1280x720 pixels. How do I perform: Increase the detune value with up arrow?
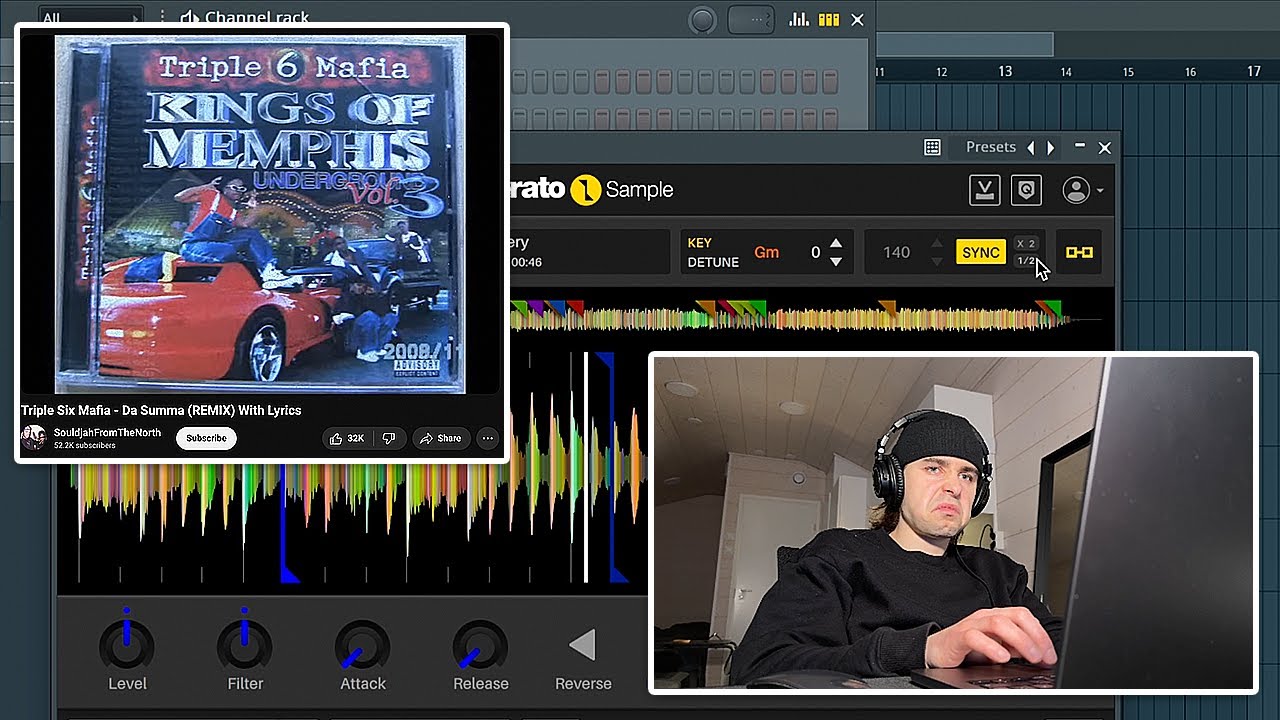click(836, 244)
